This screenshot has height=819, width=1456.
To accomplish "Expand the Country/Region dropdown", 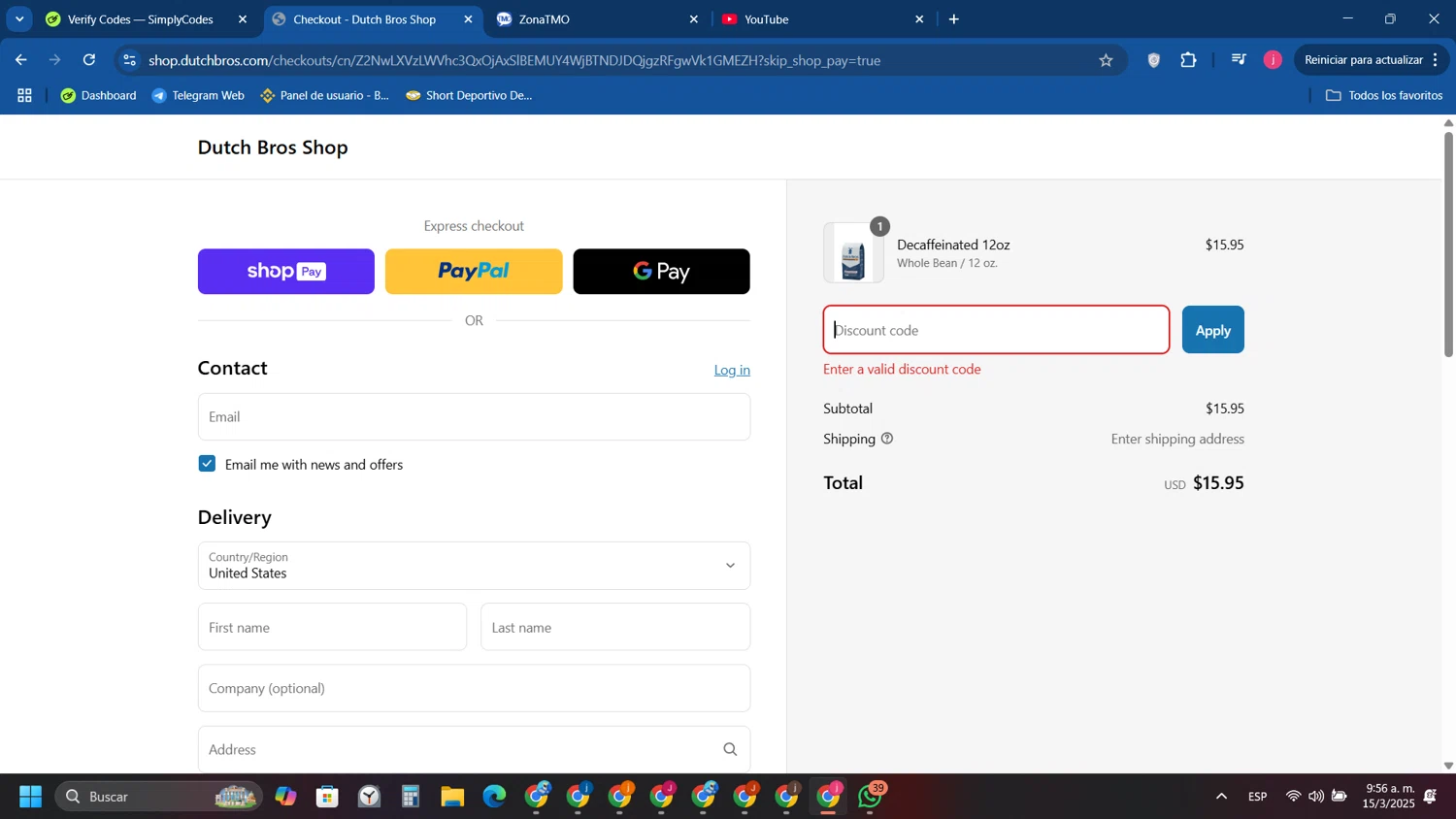I will (x=474, y=566).
